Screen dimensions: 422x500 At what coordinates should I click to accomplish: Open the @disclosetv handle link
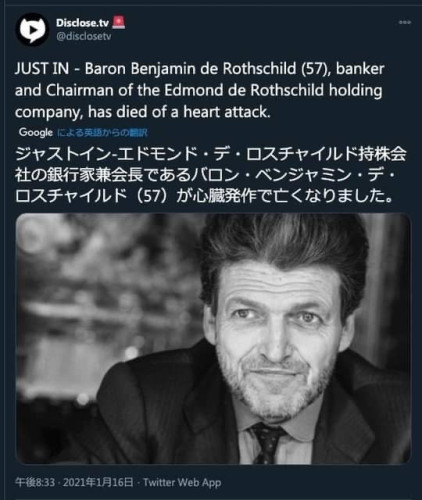coord(83,36)
